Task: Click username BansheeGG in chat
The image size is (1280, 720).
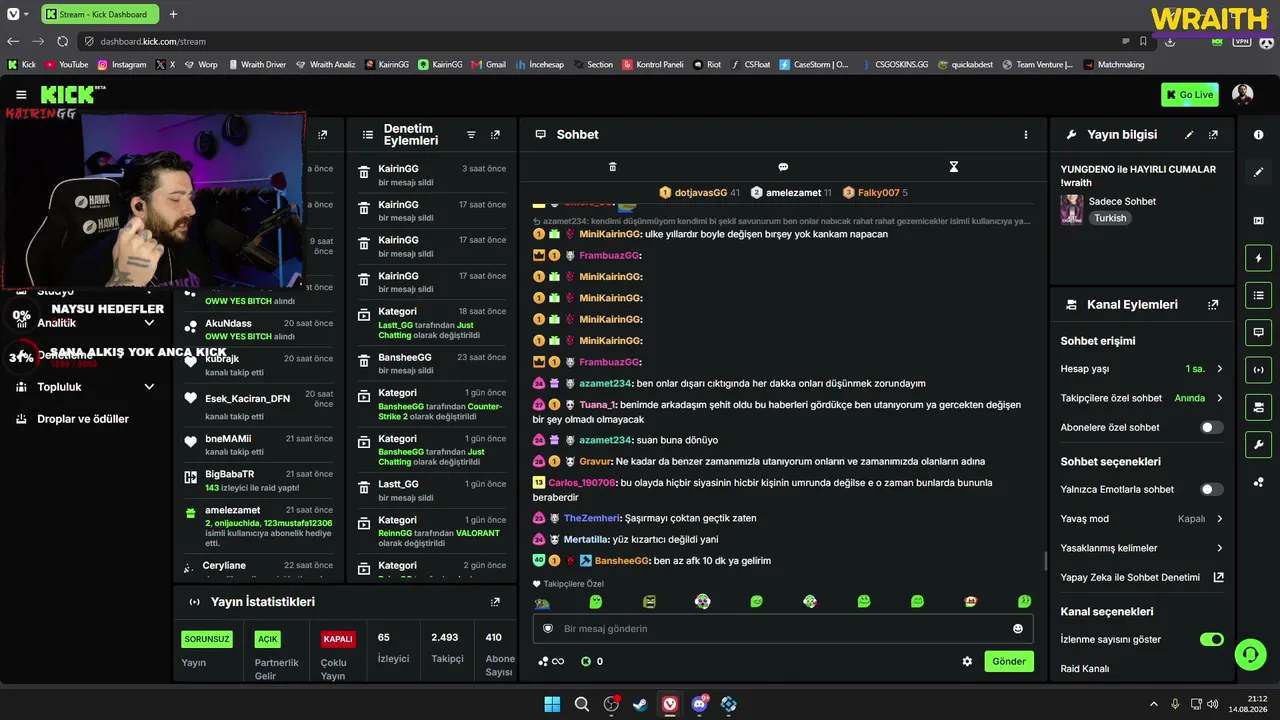Action: pyautogui.click(x=621, y=561)
